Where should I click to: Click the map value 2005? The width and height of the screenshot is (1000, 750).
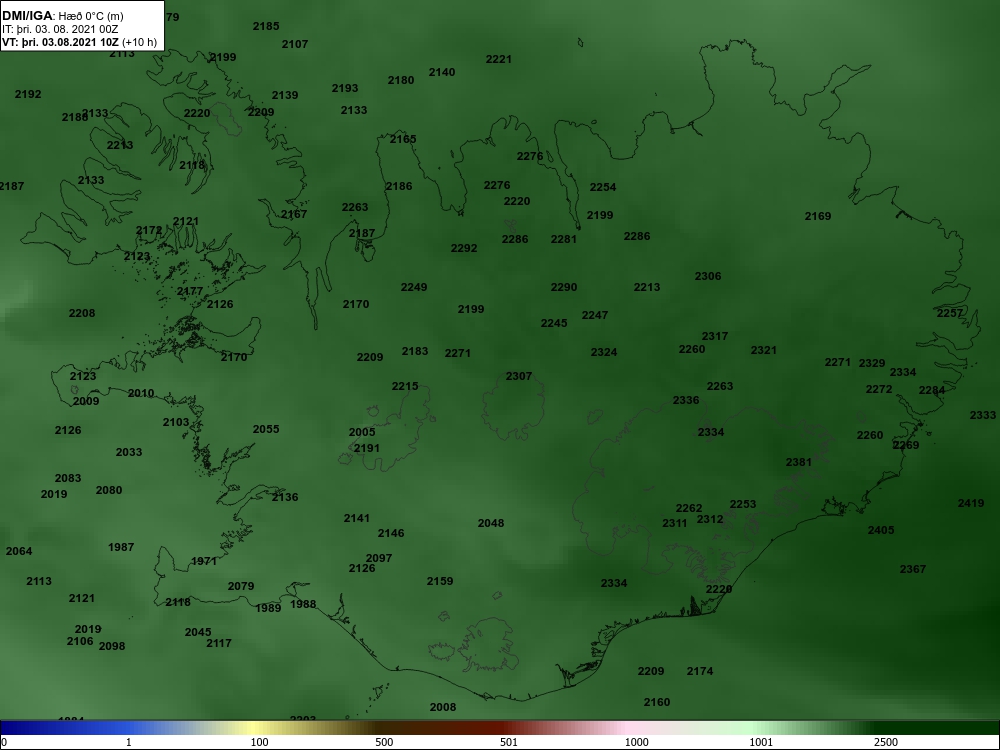click(362, 432)
